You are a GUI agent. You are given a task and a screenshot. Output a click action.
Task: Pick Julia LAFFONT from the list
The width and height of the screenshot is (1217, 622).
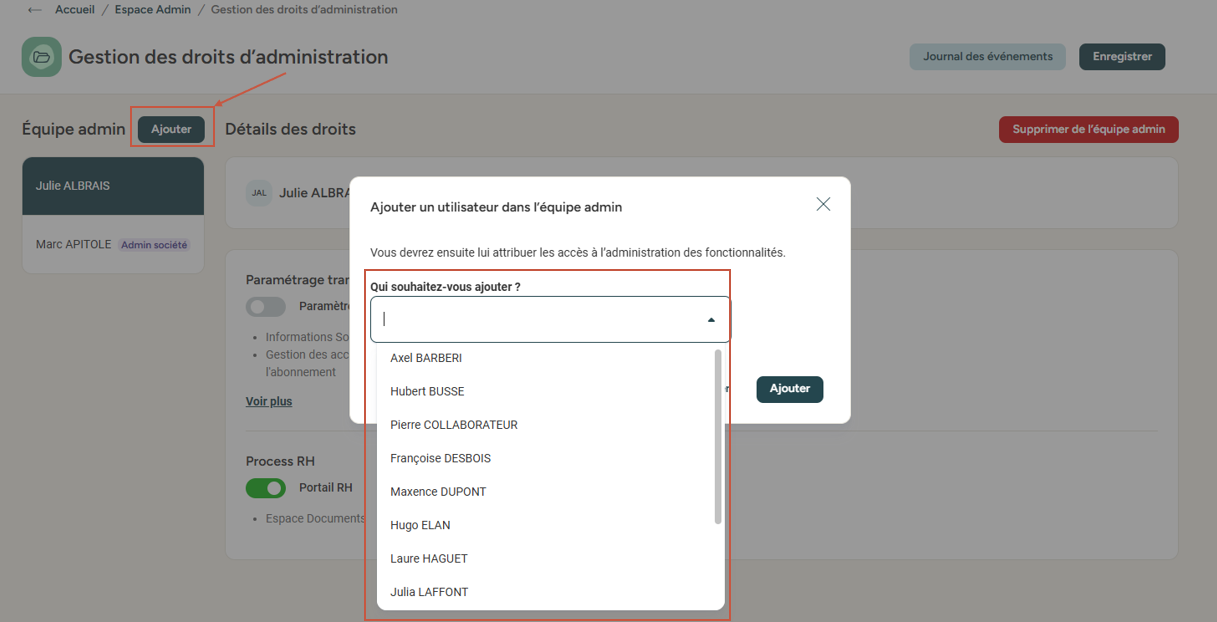point(429,592)
